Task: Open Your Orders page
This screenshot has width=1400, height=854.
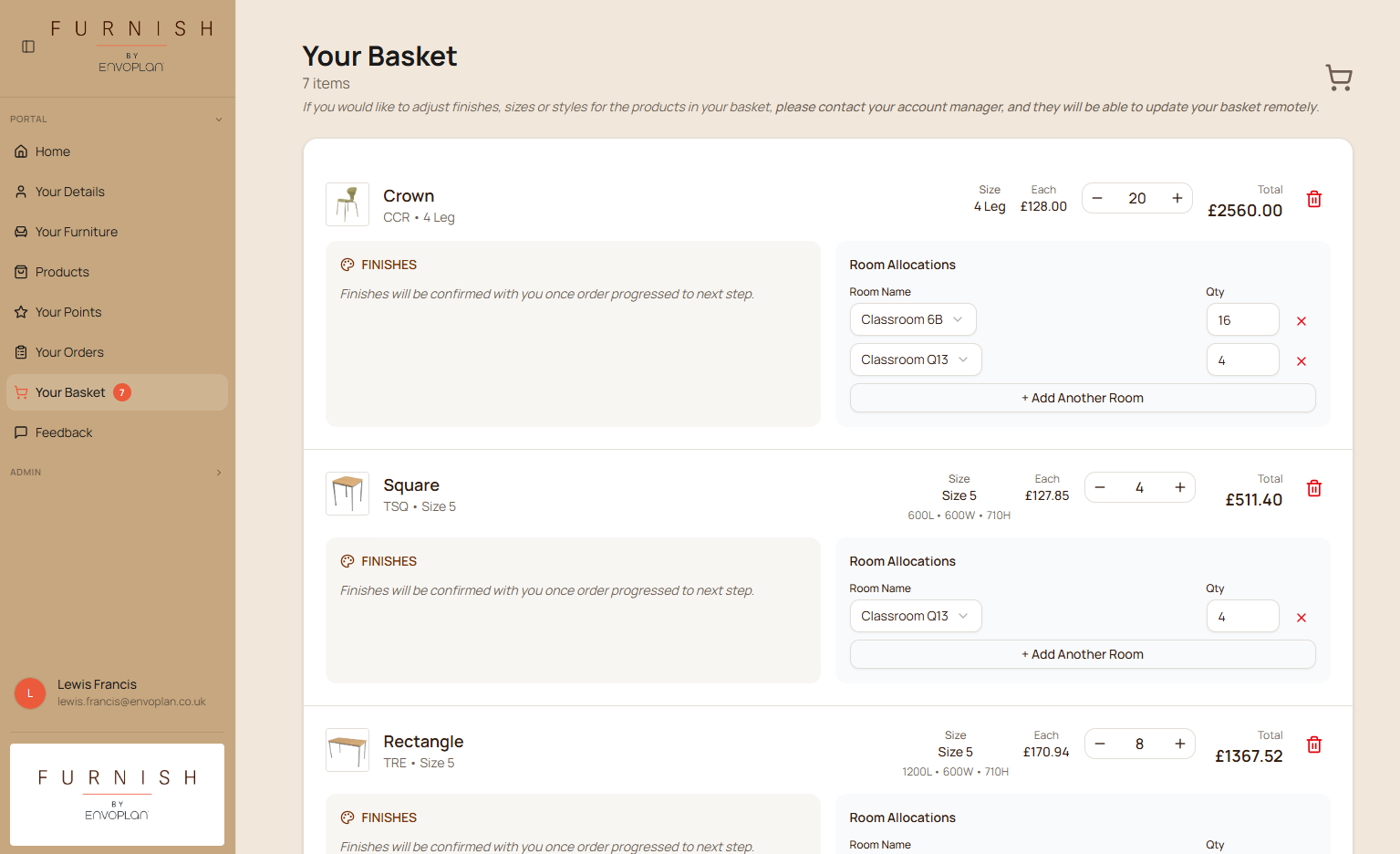Action: point(117,352)
